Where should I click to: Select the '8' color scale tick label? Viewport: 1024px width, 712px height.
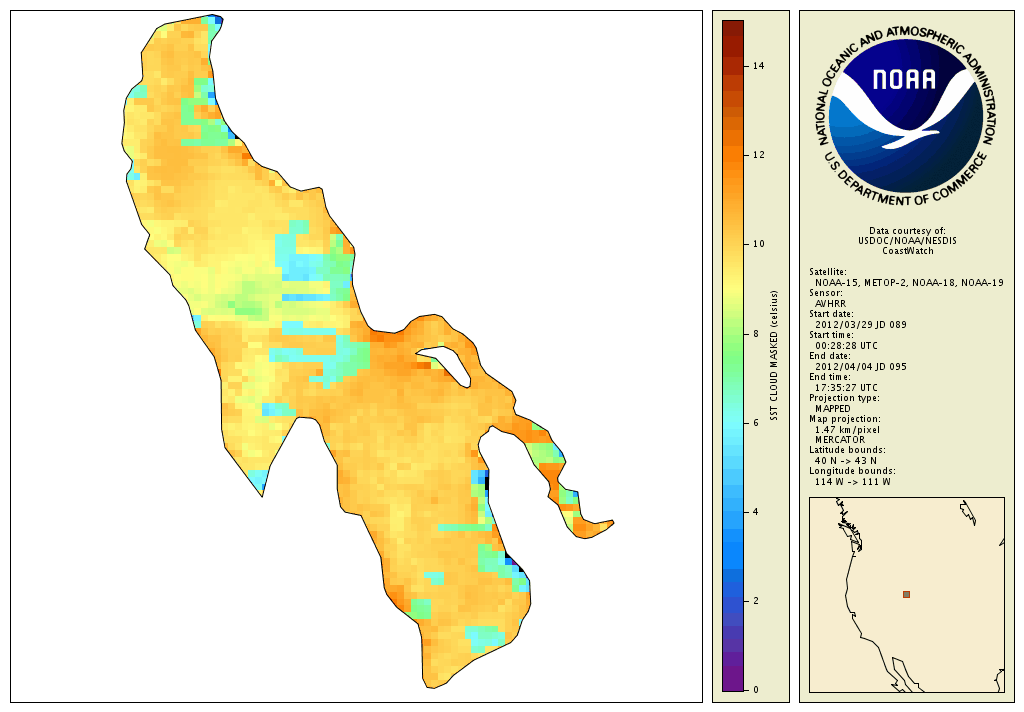[756, 334]
